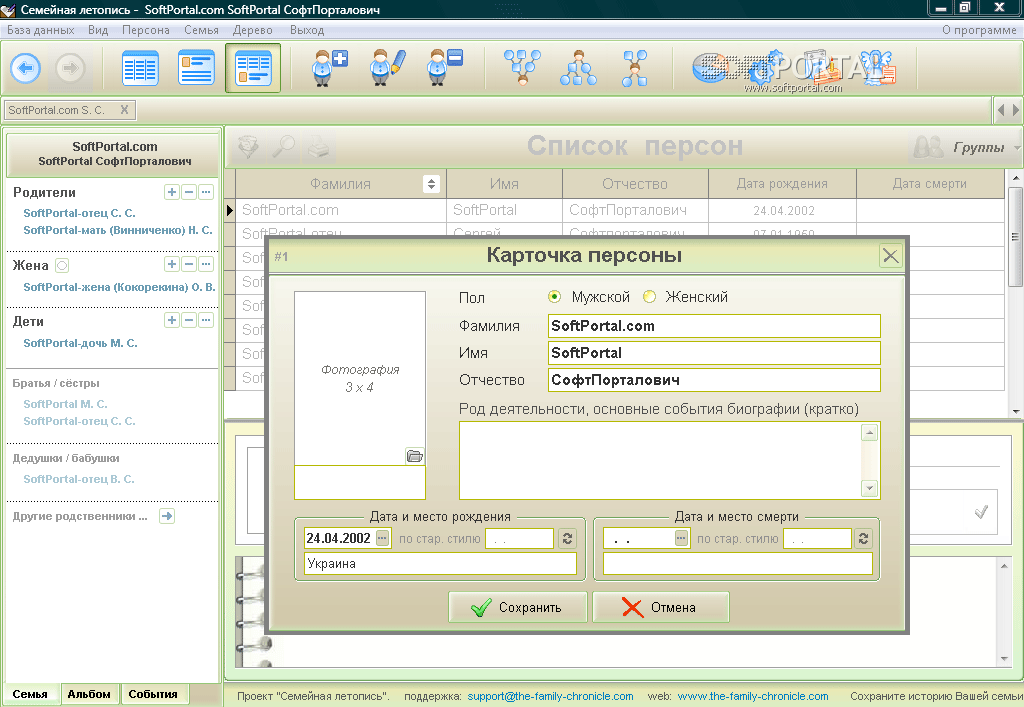The width and height of the screenshot is (1024, 707).
Task: Click the Отмена button
Action: (x=660, y=607)
